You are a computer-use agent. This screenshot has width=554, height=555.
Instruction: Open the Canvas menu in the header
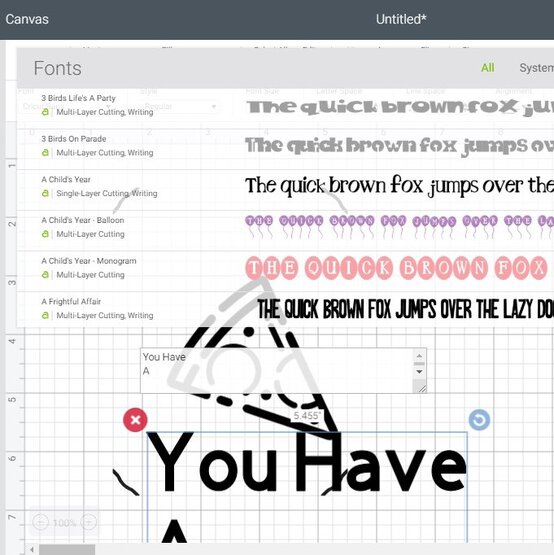(x=27, y=19)
